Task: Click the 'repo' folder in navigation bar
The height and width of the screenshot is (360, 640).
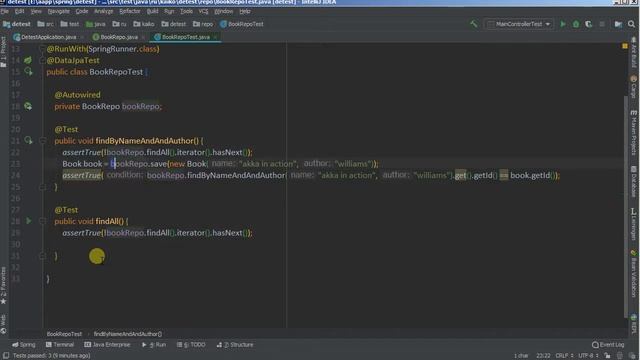Action: click(203, 24)
